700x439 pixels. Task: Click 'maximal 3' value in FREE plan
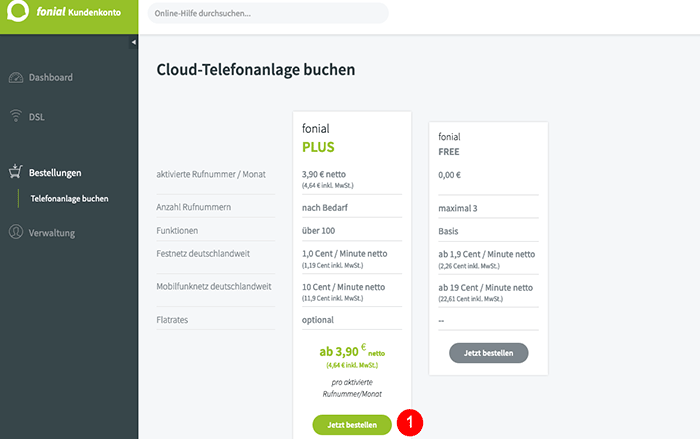click(x=458, y=209)
